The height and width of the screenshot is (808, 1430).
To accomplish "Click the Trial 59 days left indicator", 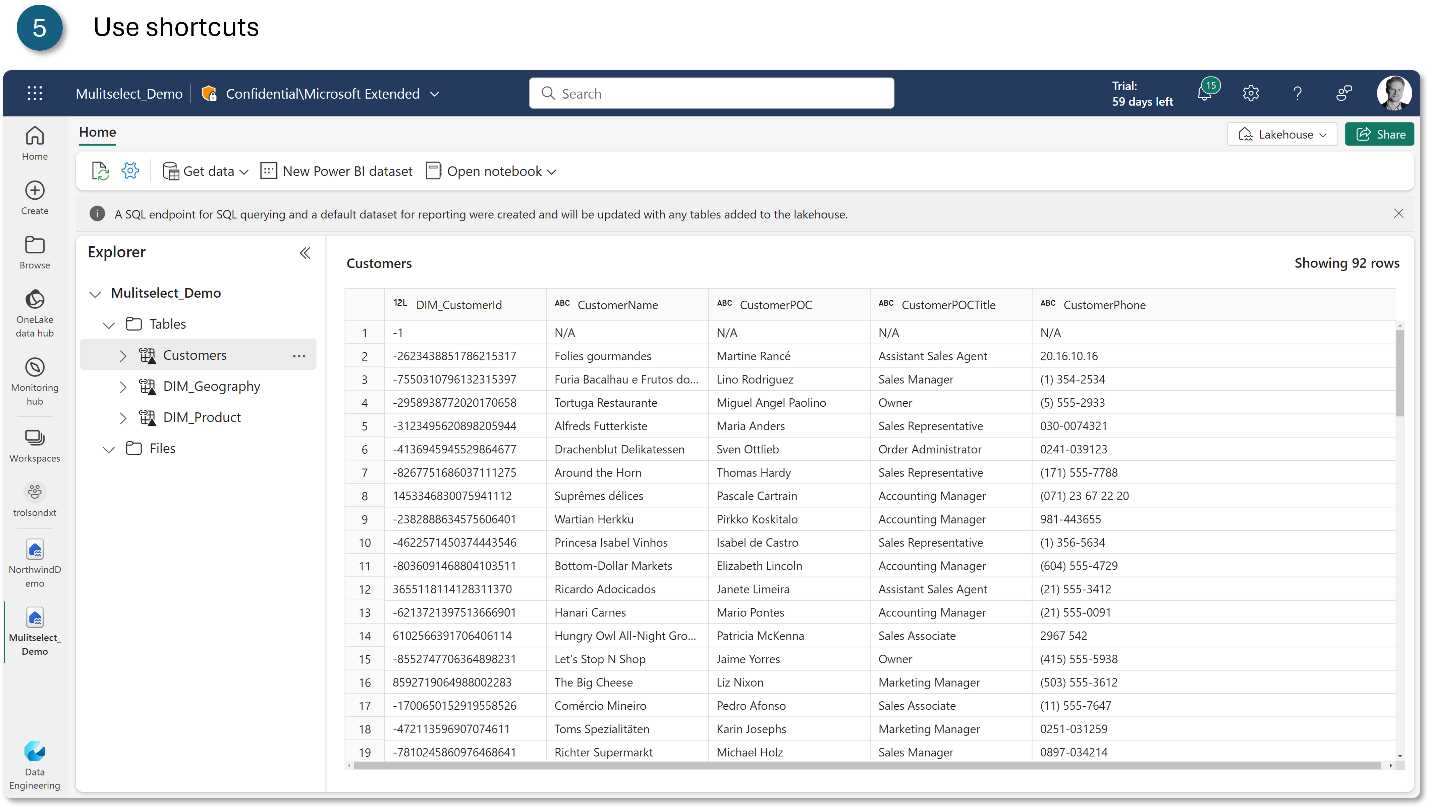I will pyautogui.click(x=1142, y=94).
